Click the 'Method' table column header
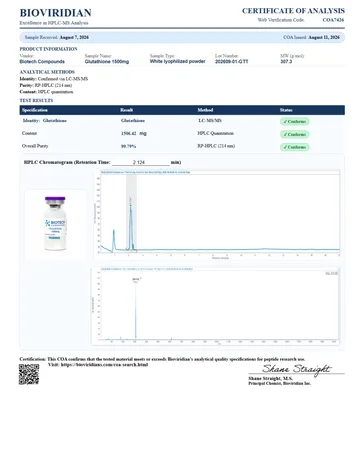Screen dimensions: 360x466 point(205,110)
